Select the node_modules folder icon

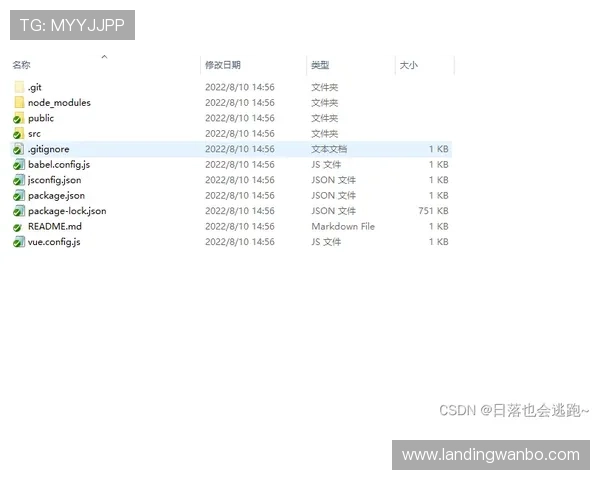click(x=18, y=103)
